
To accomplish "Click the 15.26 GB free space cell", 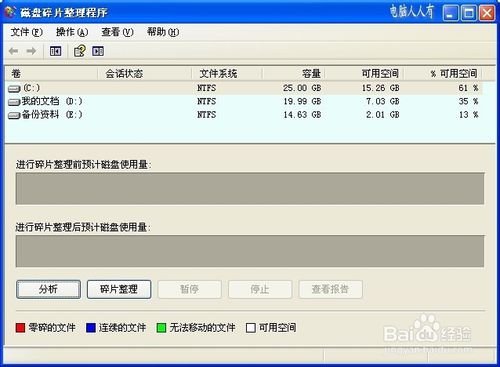I will pyautogui.click(x=381, y=88).
